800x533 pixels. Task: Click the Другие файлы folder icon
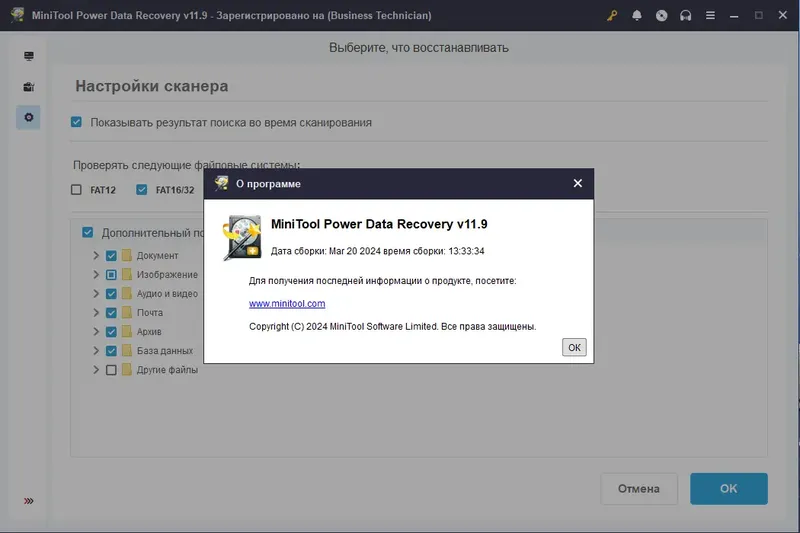click(127, 369)
